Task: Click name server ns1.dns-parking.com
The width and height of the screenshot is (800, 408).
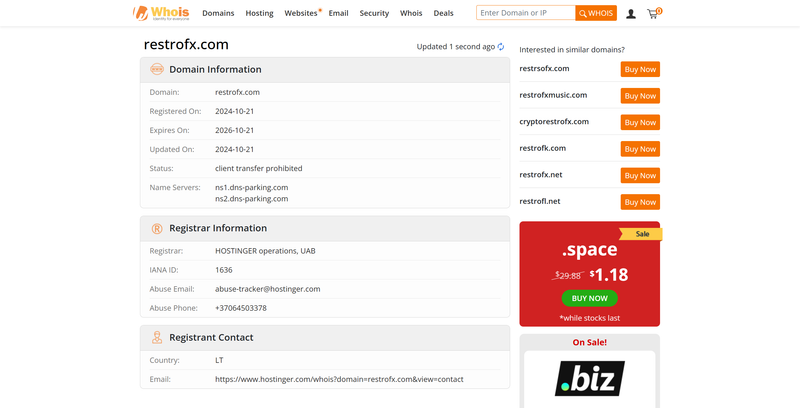Action: click(x=252, y=187)
